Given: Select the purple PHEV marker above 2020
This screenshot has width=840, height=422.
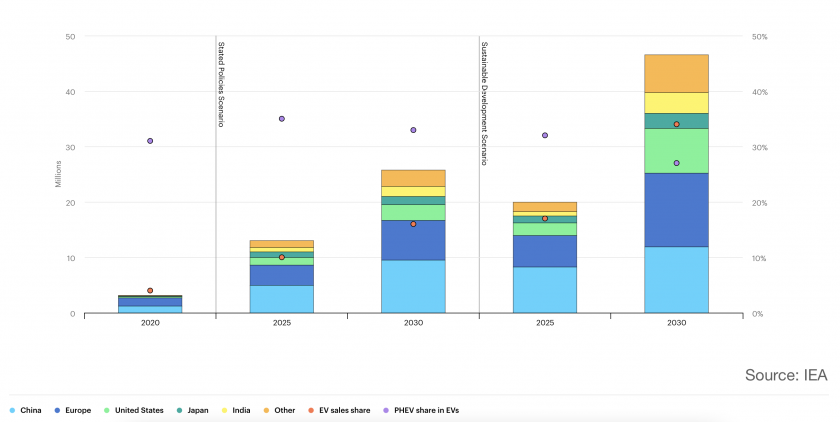Looking at the screenshot, I should [150, 141].
